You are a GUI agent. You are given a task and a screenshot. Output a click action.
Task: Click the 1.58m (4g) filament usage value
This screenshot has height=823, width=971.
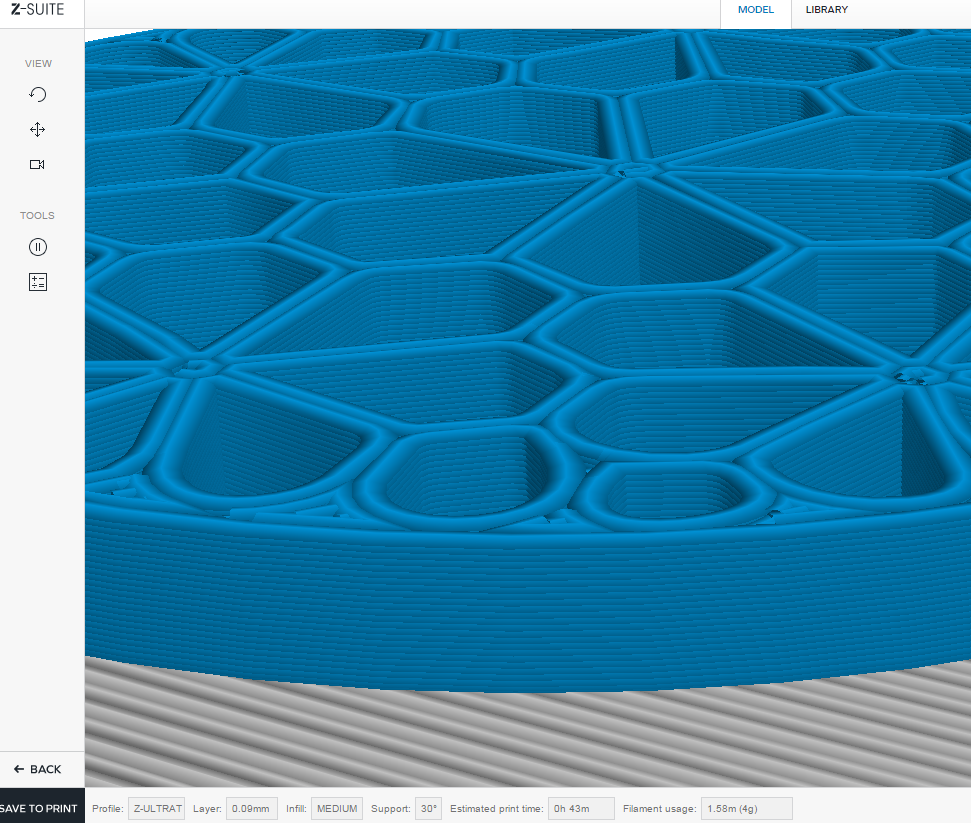point(746,809)
